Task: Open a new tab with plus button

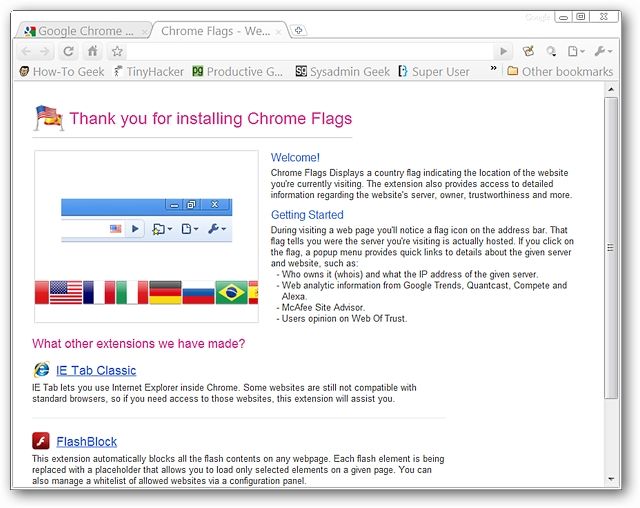Action: [x=298, y=31]
